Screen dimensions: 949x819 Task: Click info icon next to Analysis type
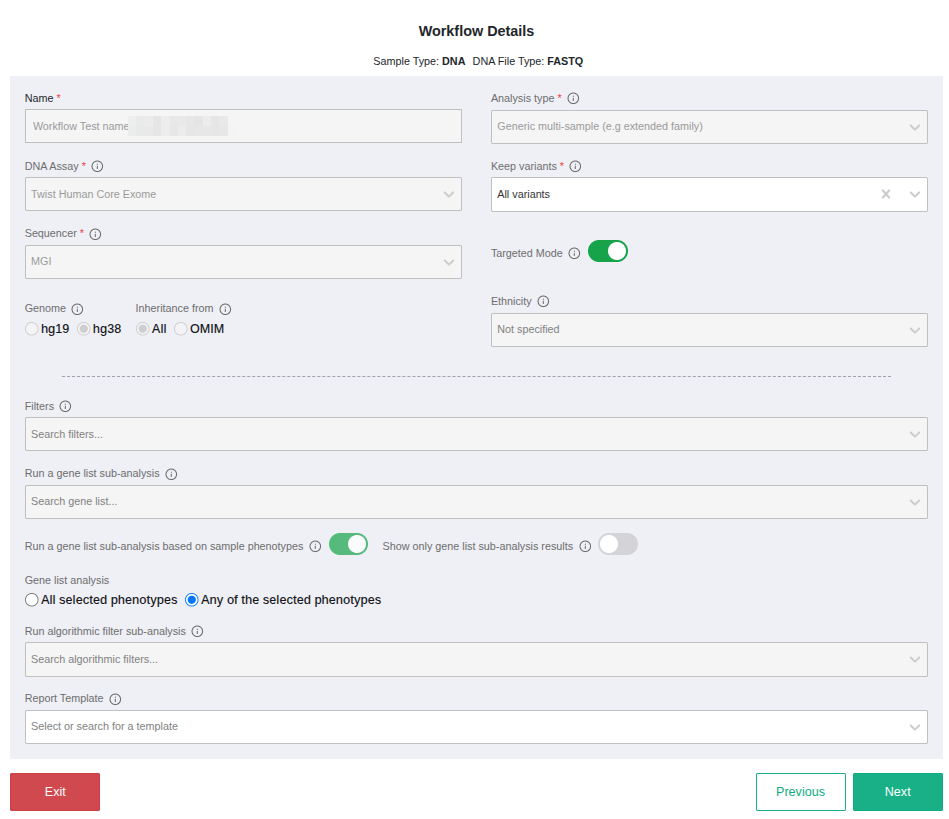[x=573, y=99]
